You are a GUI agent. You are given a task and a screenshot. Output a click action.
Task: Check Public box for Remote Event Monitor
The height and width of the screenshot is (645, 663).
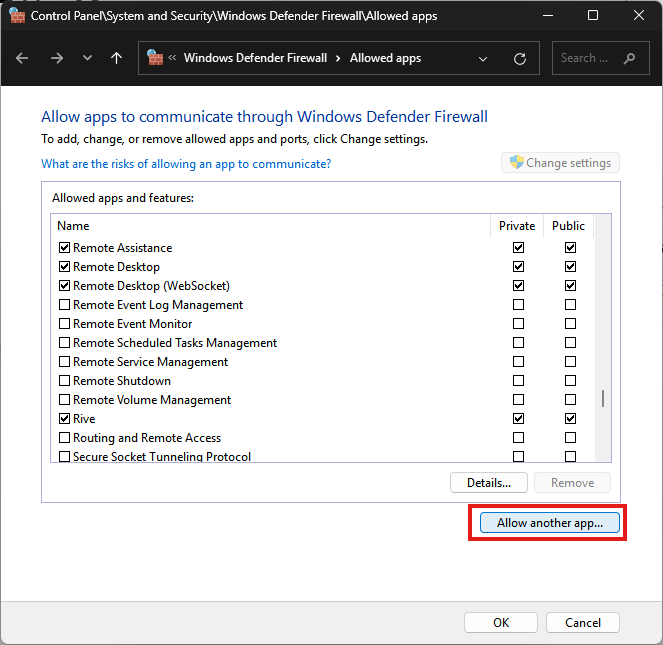pos(570,324)
